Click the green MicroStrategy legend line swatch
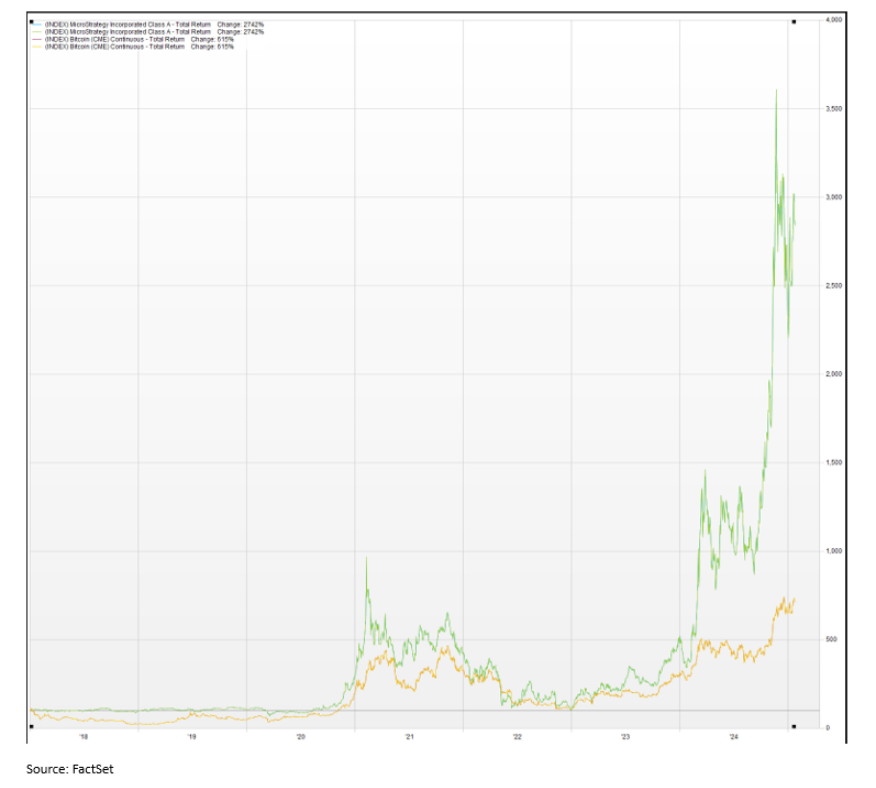 click(x=37, y=32)
